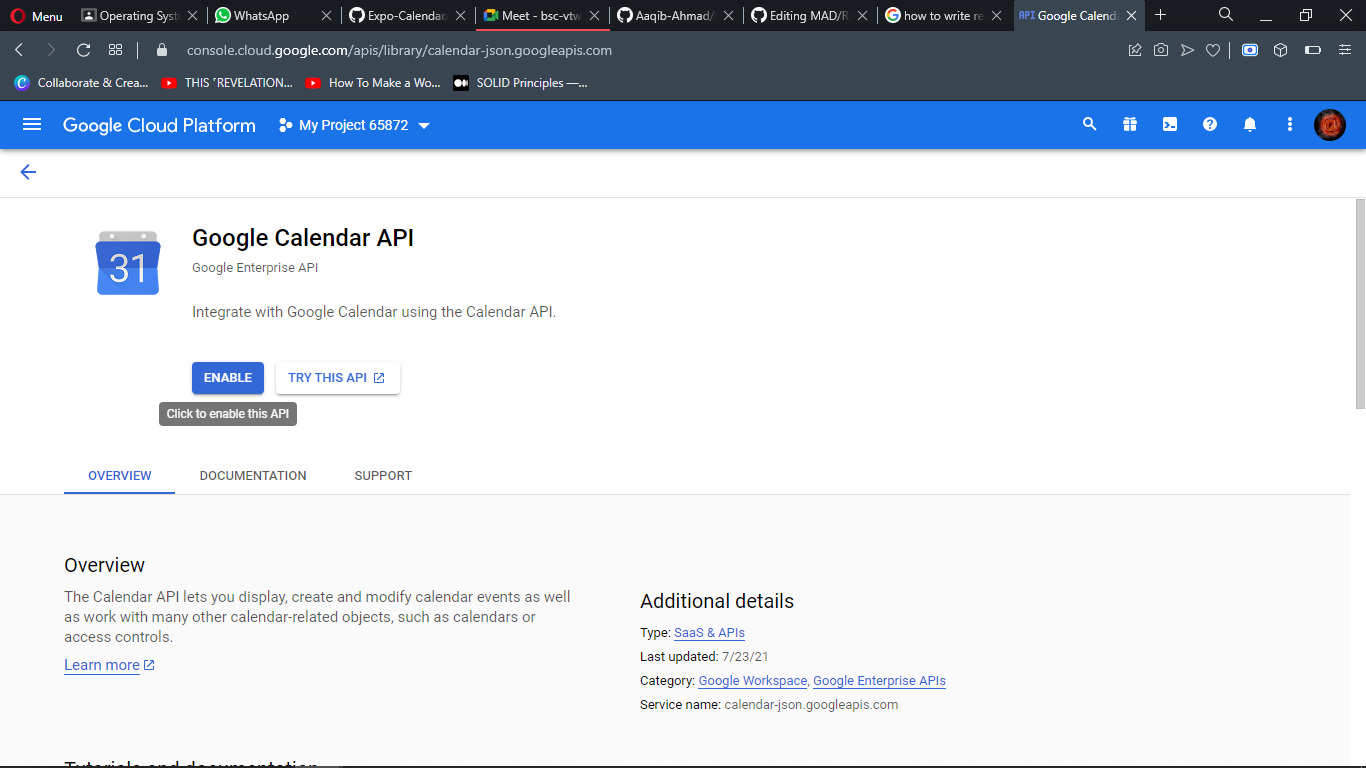
Task: Open the gift free trial icon
Action: tap(1130, 124)
